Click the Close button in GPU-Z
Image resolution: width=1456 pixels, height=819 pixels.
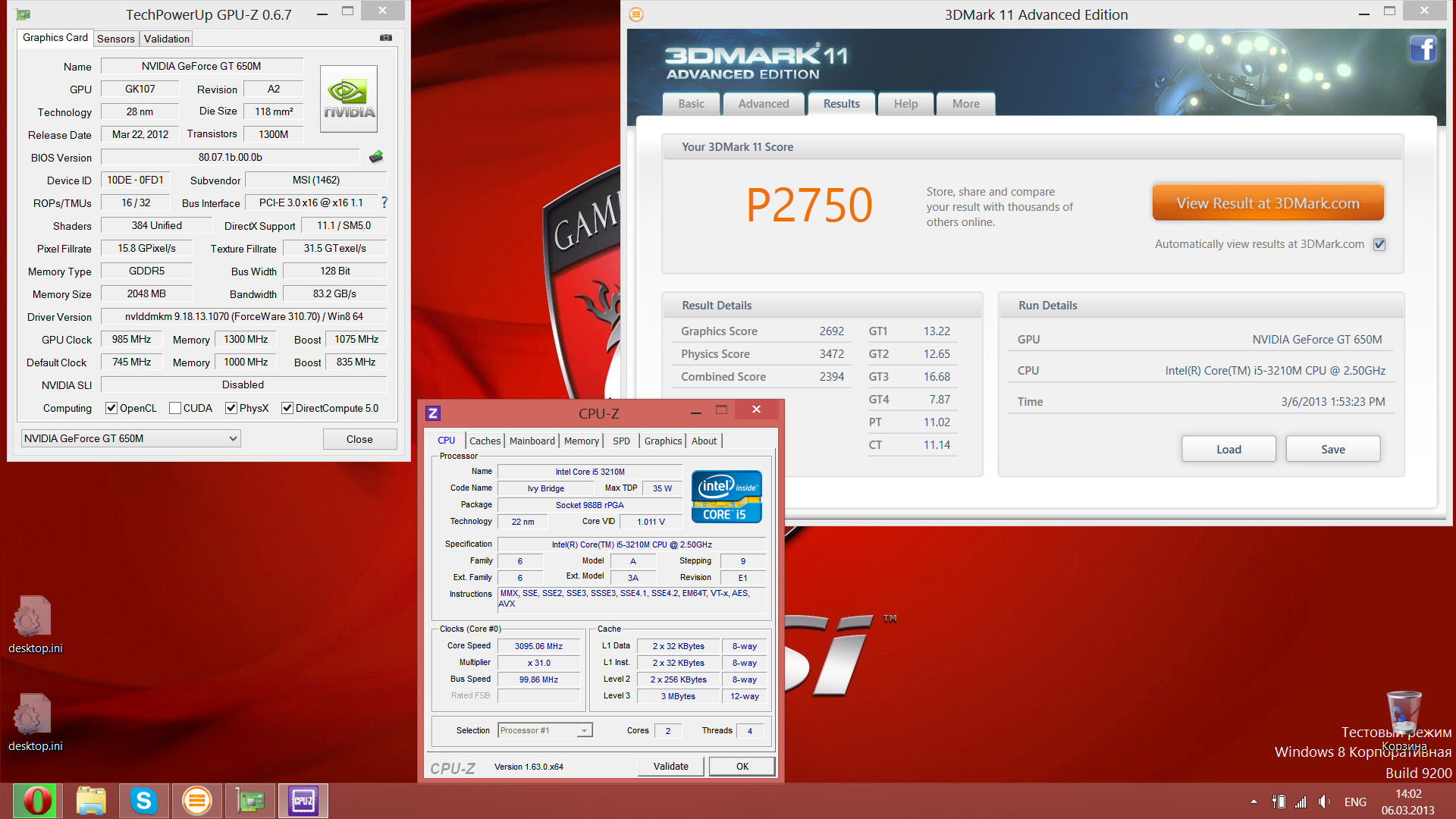click(359, 439)
